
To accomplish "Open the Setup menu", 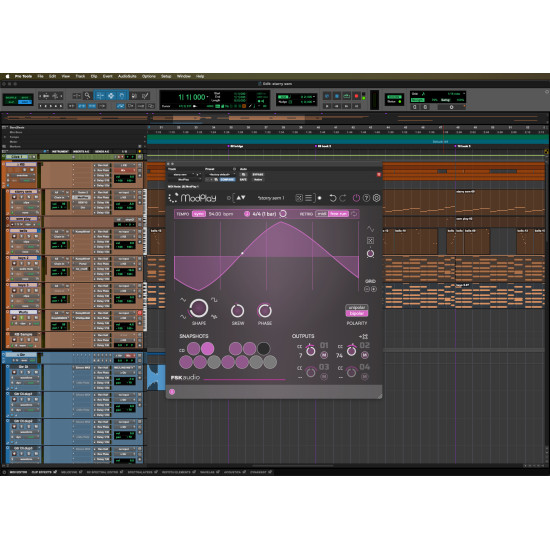I will [x=166, y=76].
